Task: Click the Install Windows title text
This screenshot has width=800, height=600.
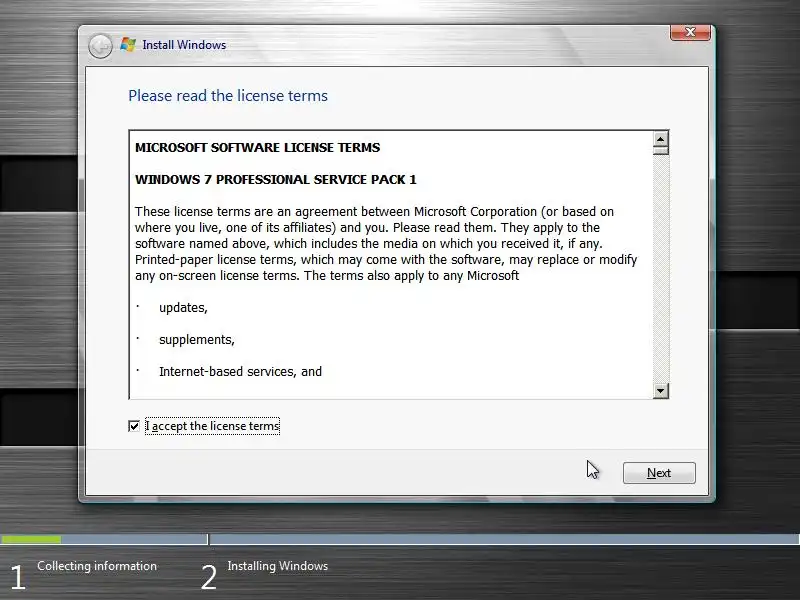Action: click(184, 45)
